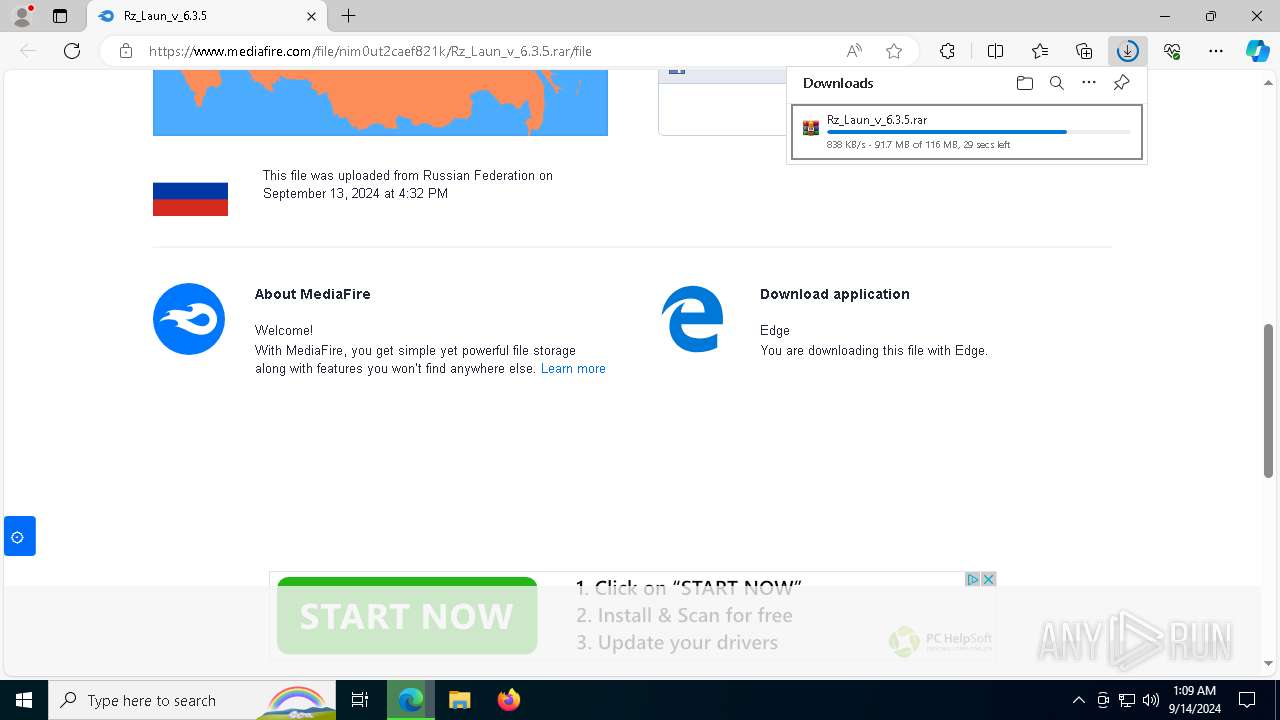
Task: Open a new tab with plus button
Action: (x=348, y=16)
